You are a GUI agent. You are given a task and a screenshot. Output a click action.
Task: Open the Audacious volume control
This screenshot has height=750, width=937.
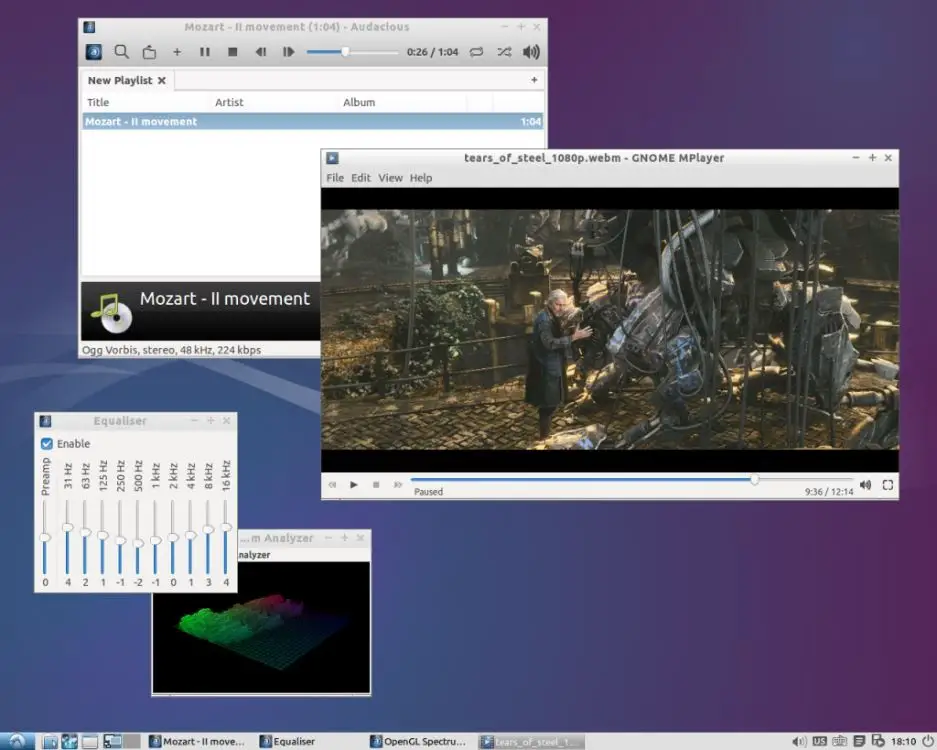pyautogui.click(x=531, y=52)
